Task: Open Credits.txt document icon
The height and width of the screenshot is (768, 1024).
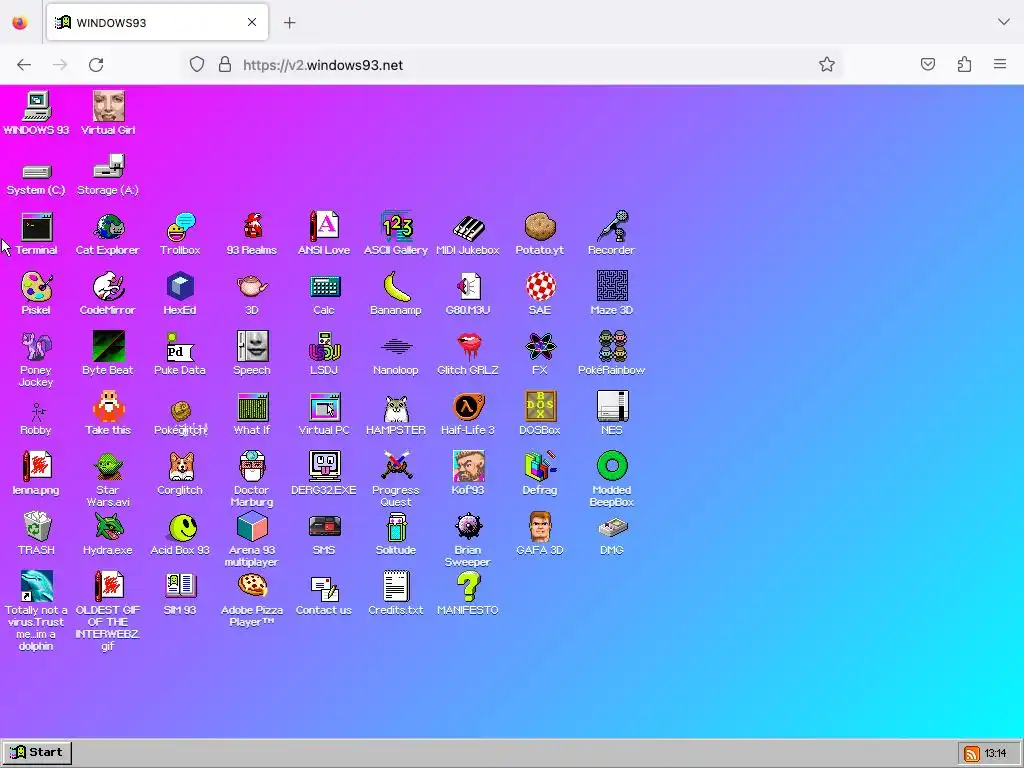Action: click(396, 586)
